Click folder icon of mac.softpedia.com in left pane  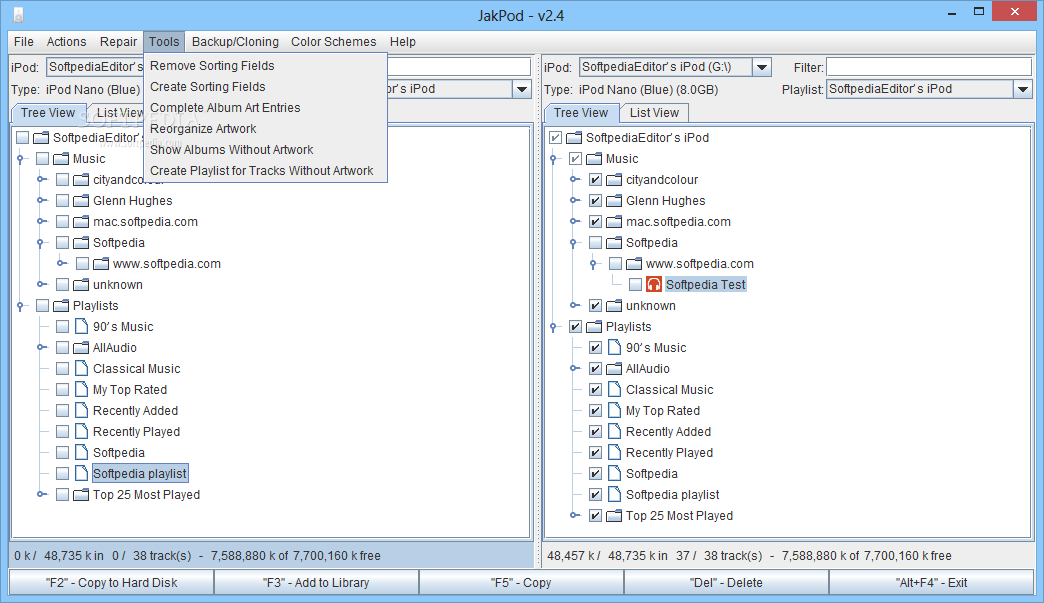pos(81,222)
